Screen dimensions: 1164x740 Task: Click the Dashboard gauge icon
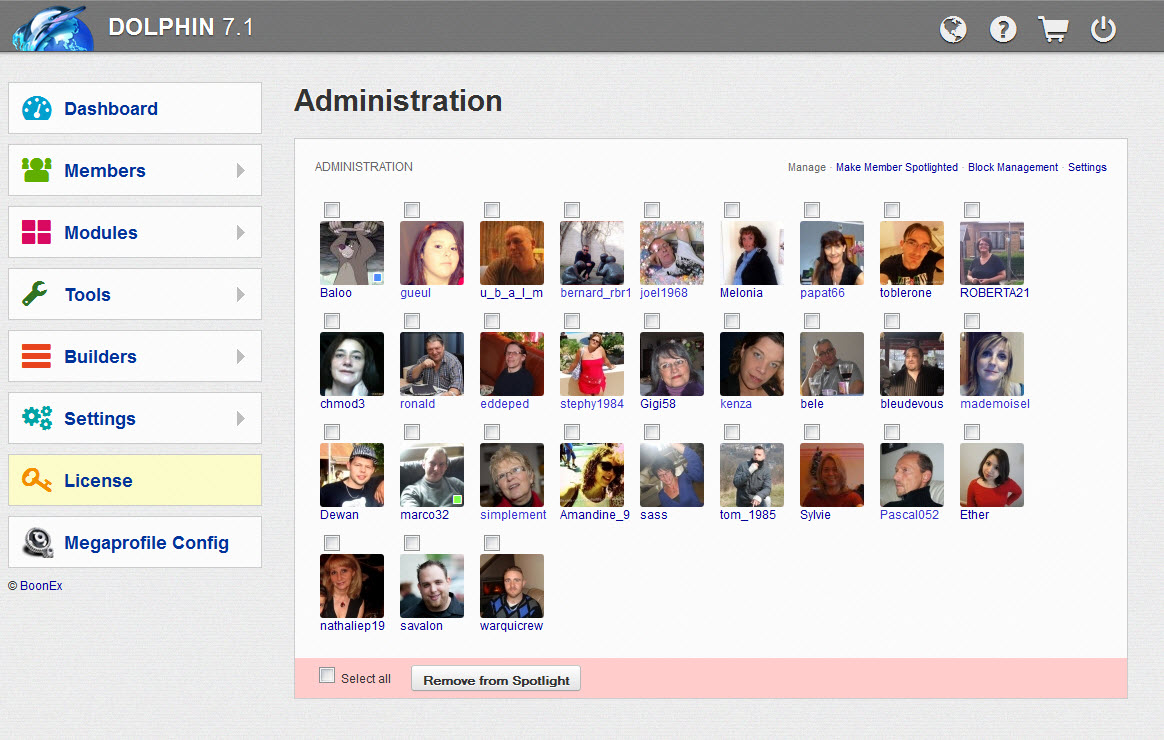36,108
